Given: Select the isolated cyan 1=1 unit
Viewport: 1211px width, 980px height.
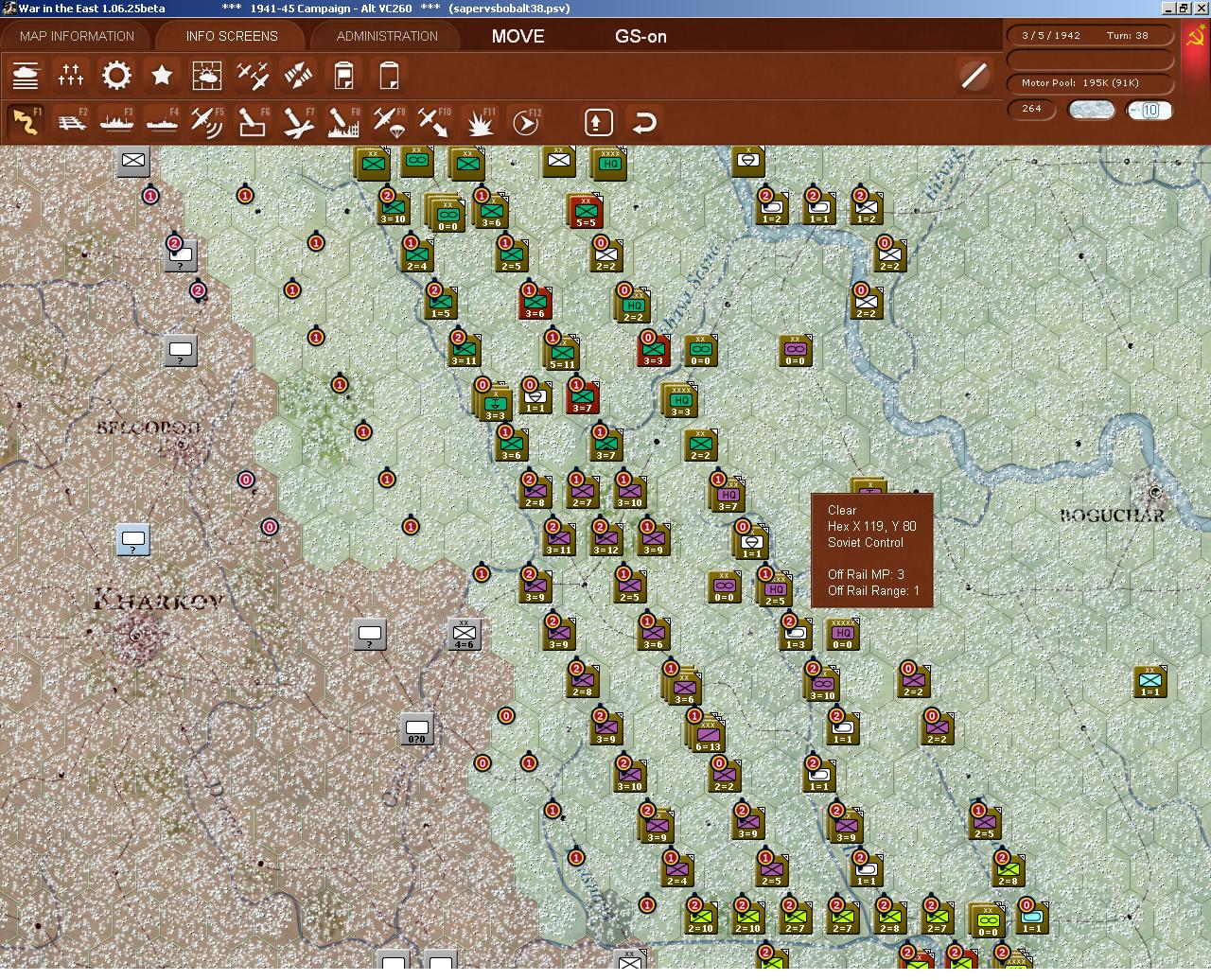Looking at the screenshot, I should tap(1150, 681).
